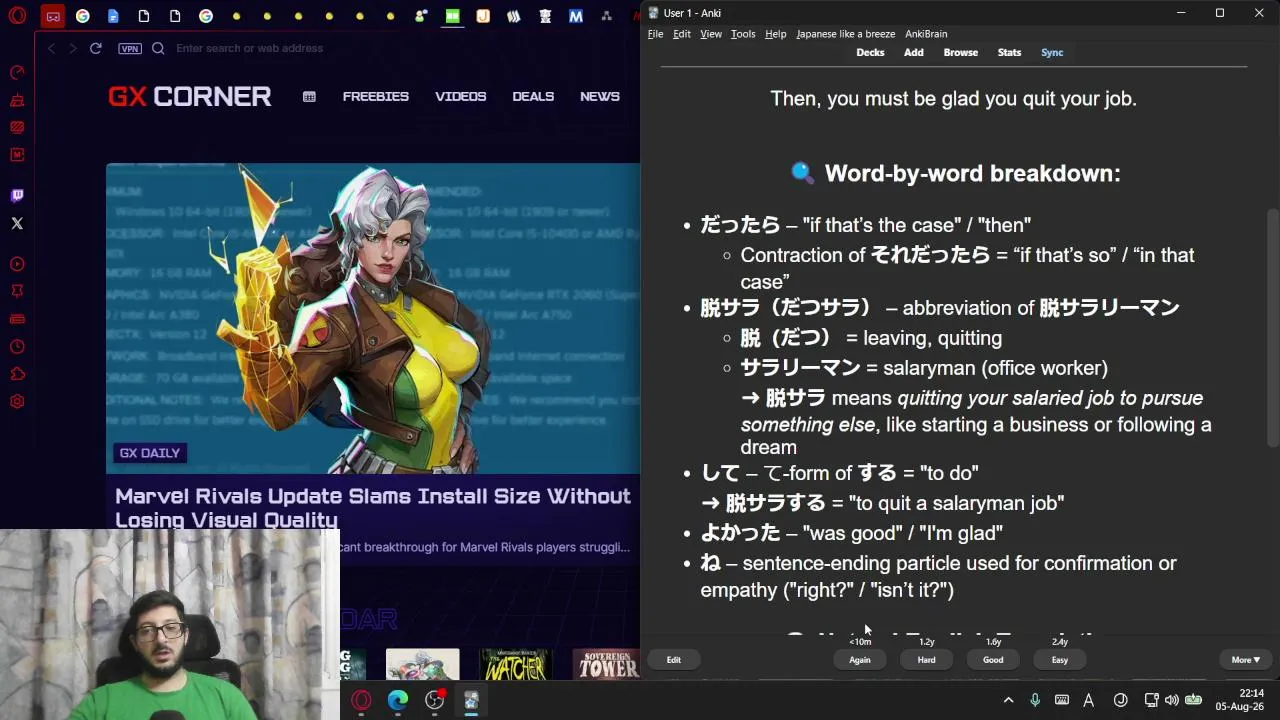Open volume speaker control in system tray
This screenshot has width=1280, height=720.
point(1171,700)
